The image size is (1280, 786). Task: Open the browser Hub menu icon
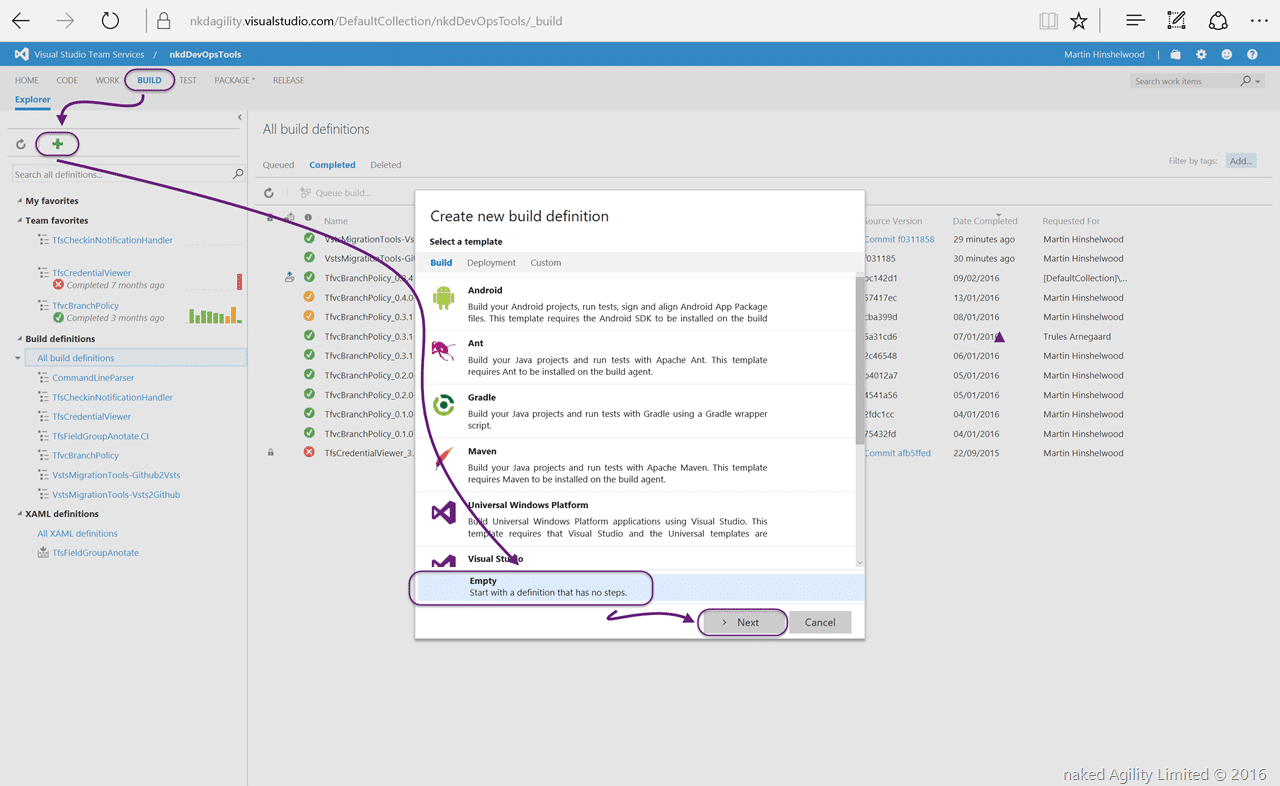(1135, 20)
